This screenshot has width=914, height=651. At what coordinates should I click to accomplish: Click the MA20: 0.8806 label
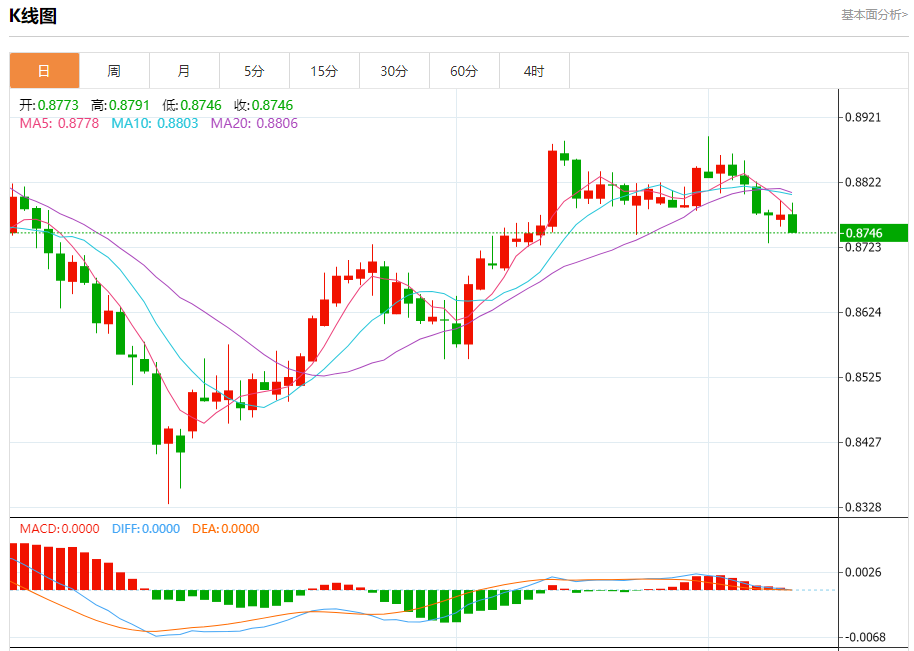(254, 124)
